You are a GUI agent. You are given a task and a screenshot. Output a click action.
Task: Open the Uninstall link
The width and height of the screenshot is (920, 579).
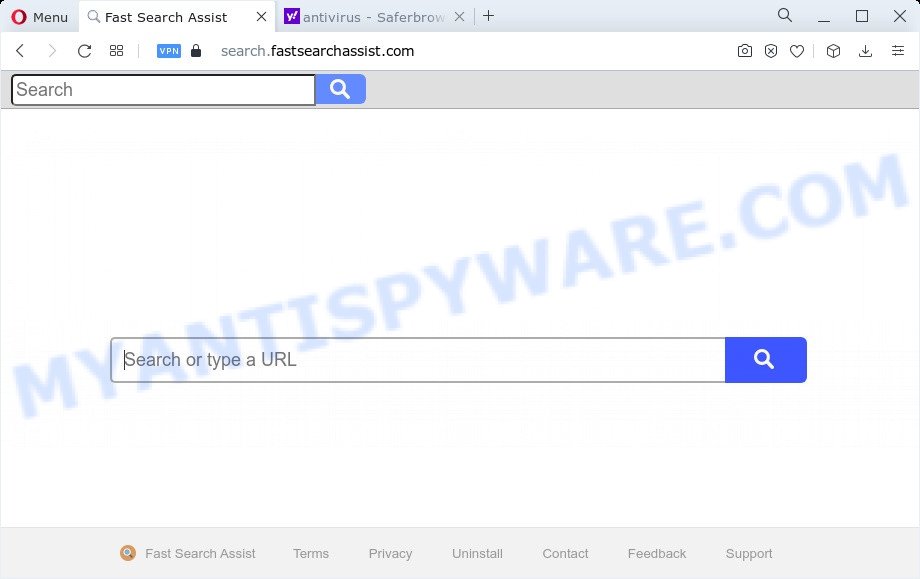(x=477, y=553)
